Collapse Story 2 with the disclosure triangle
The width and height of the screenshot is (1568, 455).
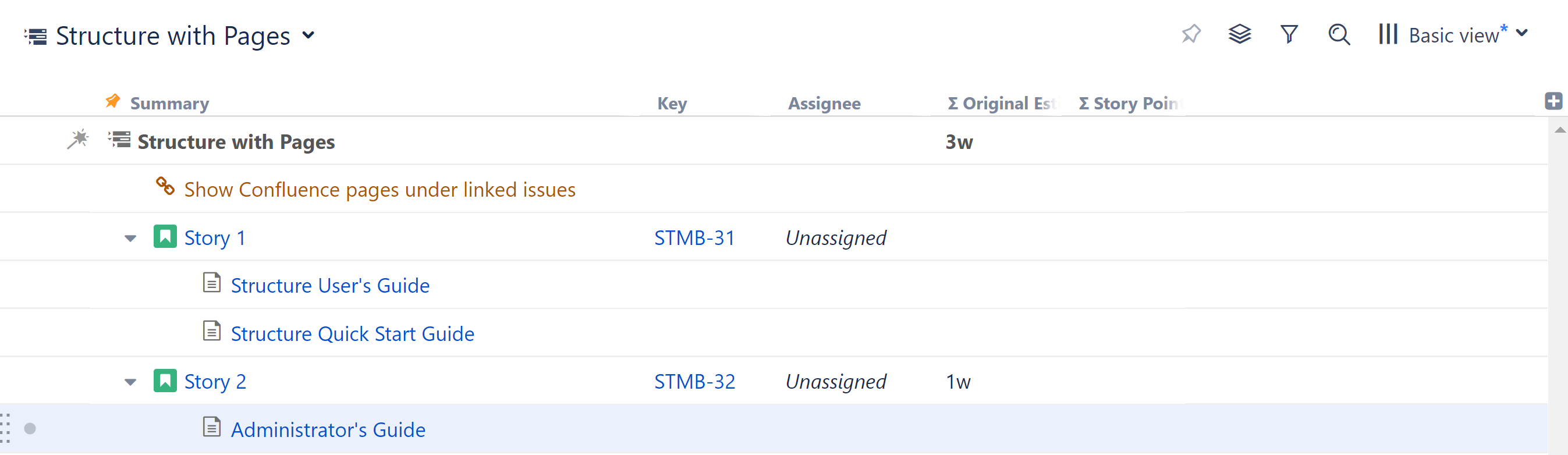[130, 382]
